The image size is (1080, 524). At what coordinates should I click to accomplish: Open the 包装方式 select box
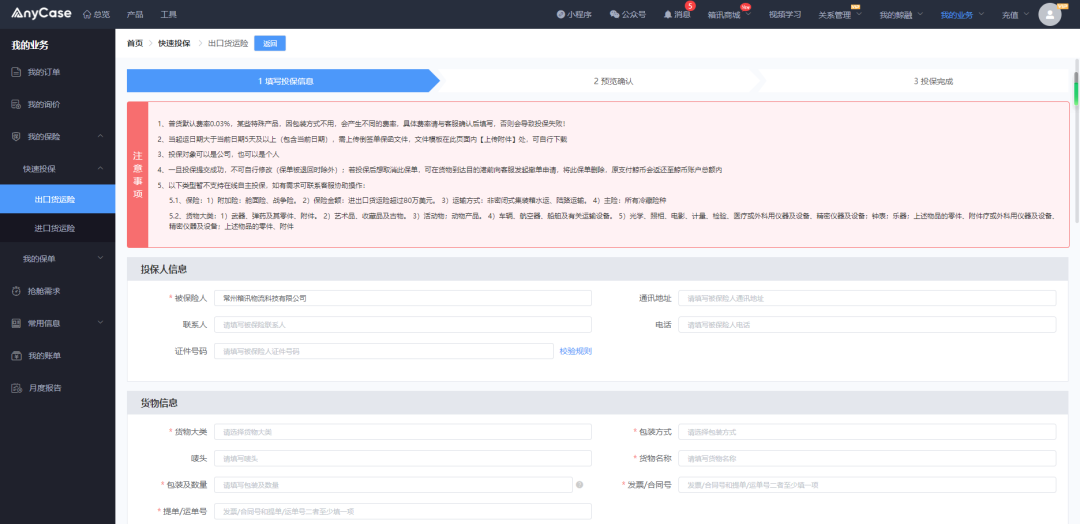point(867,432)
